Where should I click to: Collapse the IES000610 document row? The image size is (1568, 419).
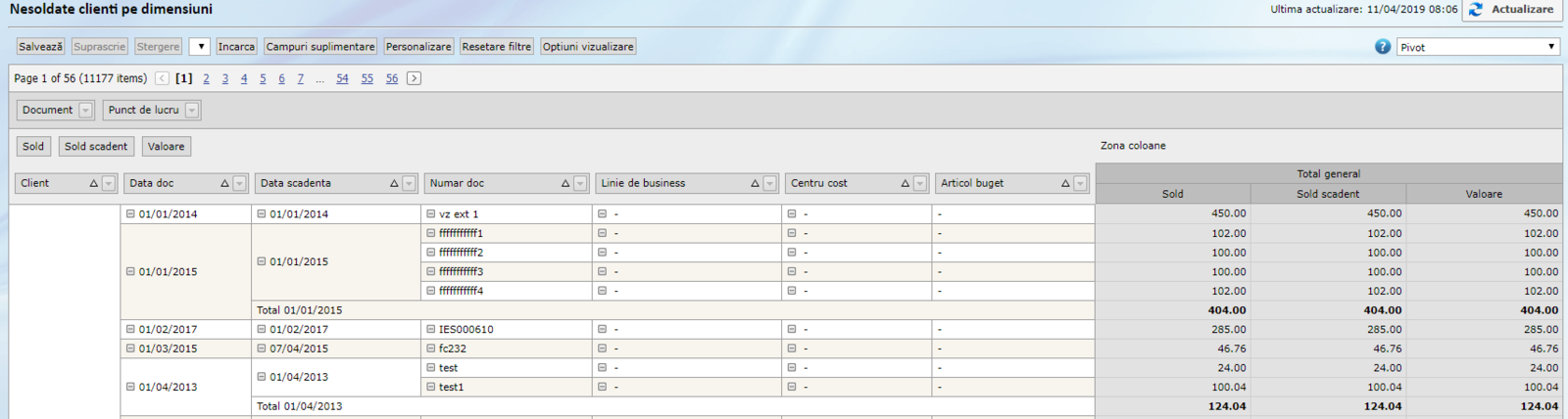coord(431,329)
